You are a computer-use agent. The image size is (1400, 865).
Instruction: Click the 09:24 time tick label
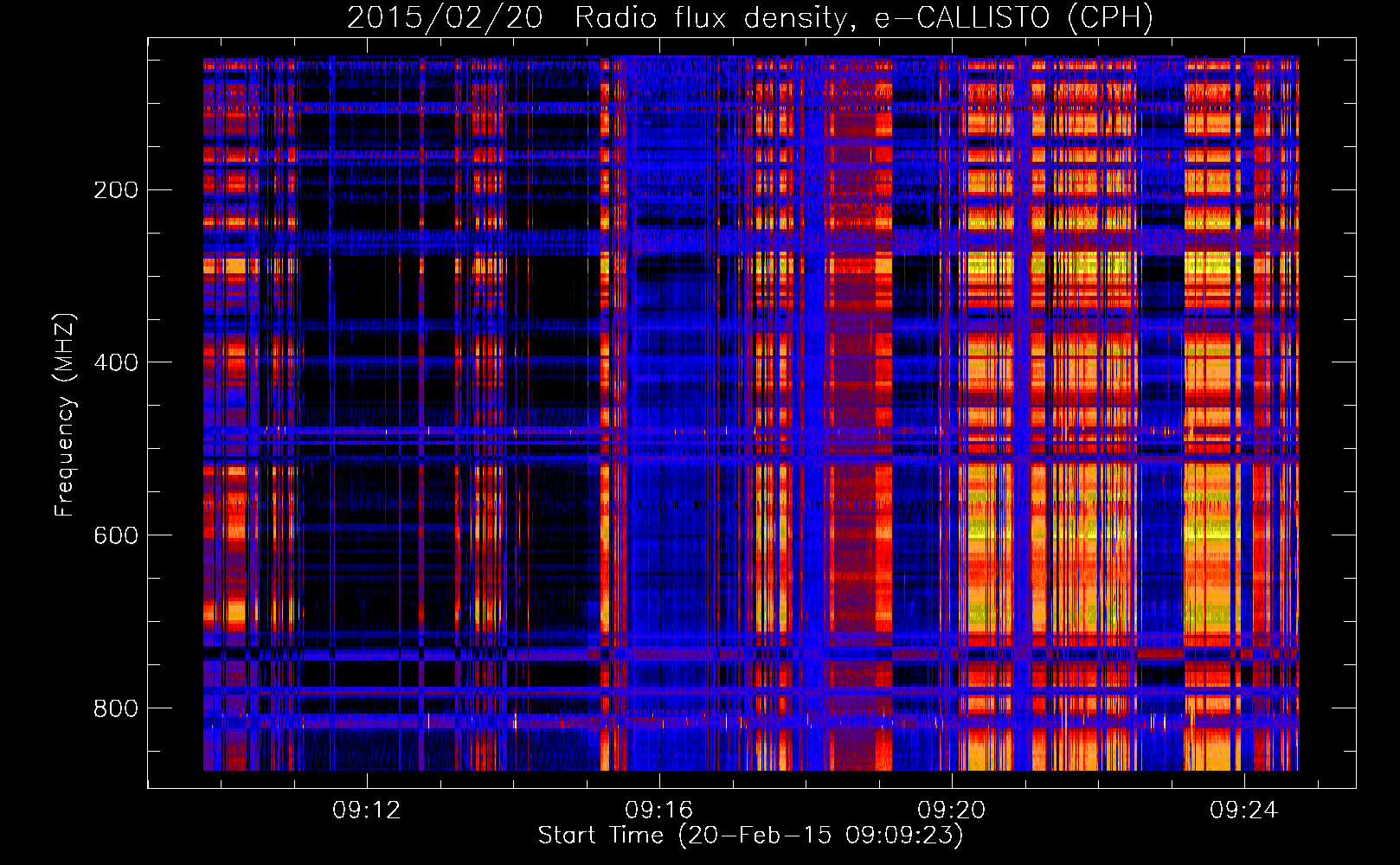click(1244, 811)
